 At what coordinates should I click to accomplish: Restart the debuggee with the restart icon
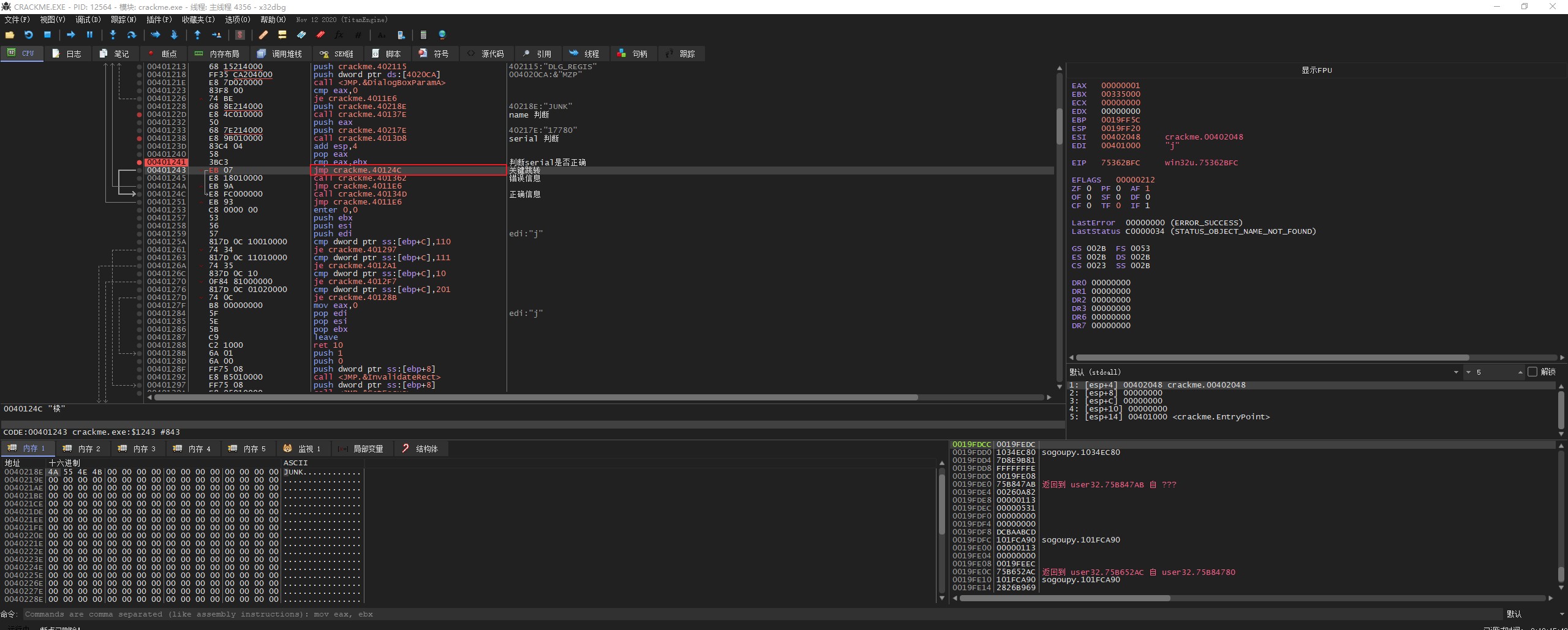pos(28,35)
